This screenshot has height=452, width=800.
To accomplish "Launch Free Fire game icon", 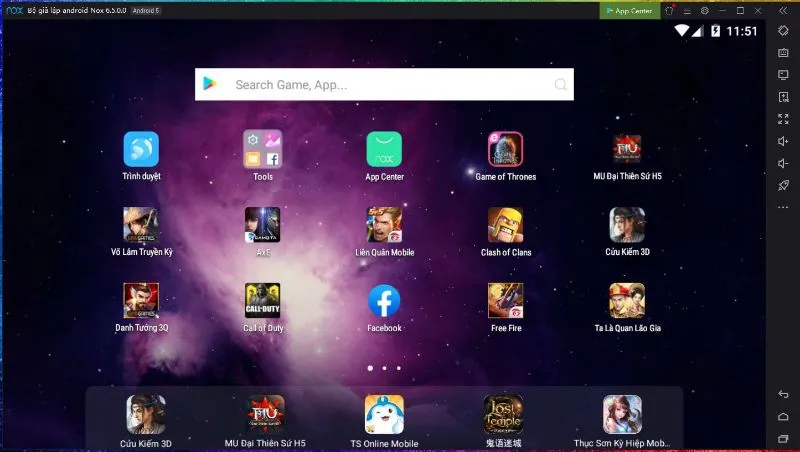I will [505, 302].
